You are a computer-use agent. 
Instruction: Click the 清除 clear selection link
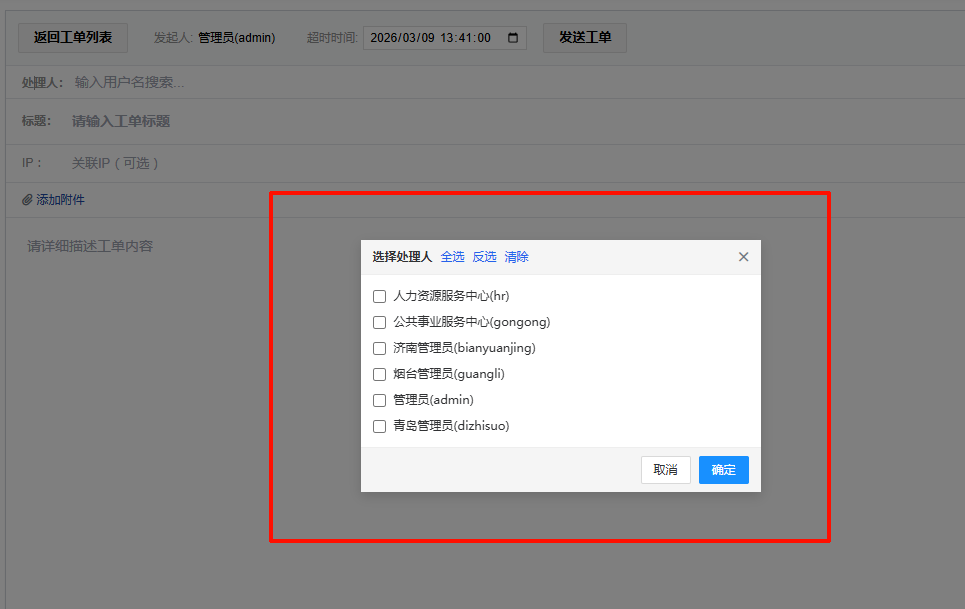tap(516, 257)
